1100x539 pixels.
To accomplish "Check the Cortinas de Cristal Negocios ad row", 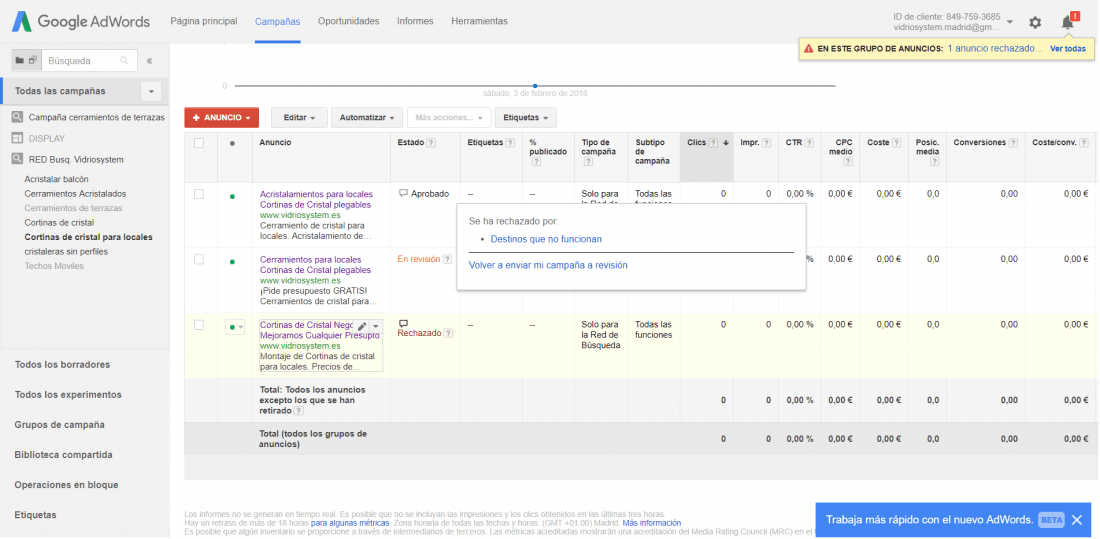I will click(199, 324).
